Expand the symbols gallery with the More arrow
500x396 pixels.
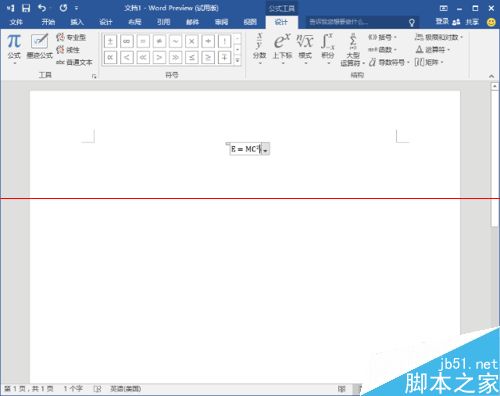click(237, 60)
